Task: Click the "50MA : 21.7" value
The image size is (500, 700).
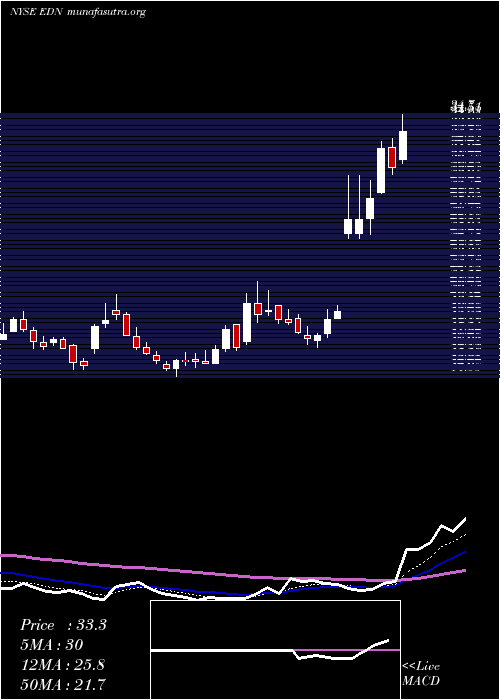Action: pos(63,684)
